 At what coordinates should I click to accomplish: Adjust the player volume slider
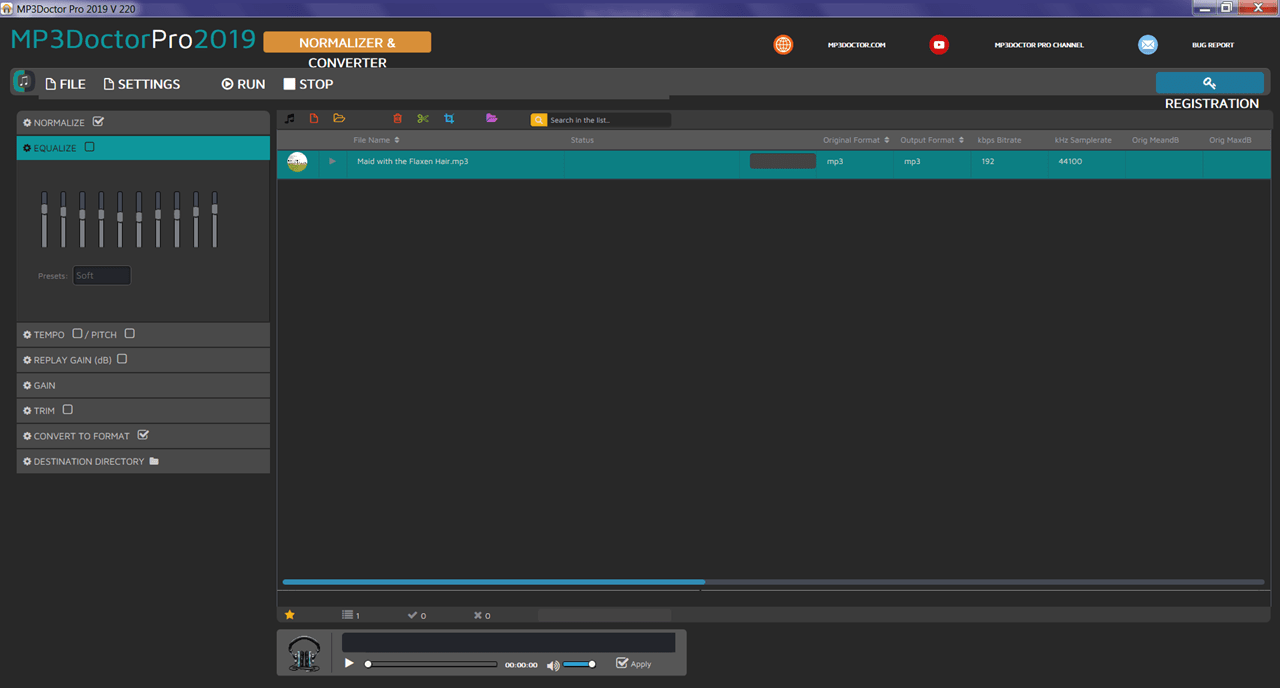(x=579, y=664)
